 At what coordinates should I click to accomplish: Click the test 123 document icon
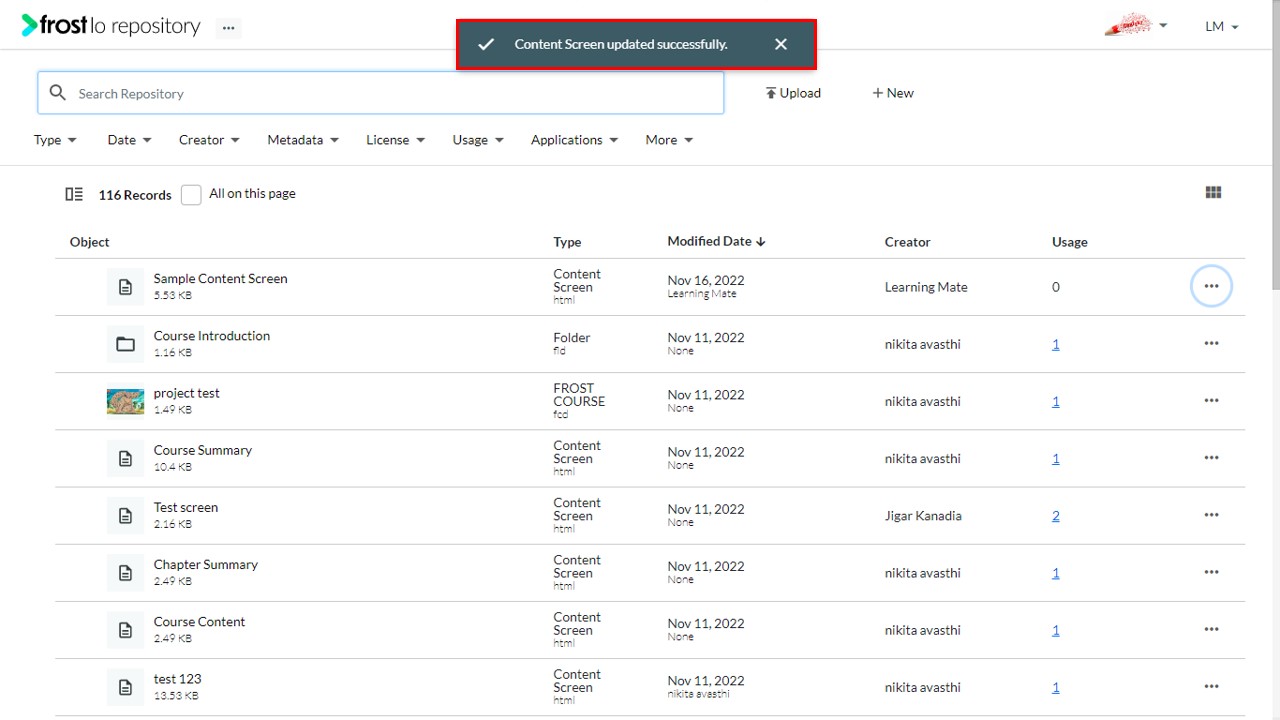tap(125, 687)
